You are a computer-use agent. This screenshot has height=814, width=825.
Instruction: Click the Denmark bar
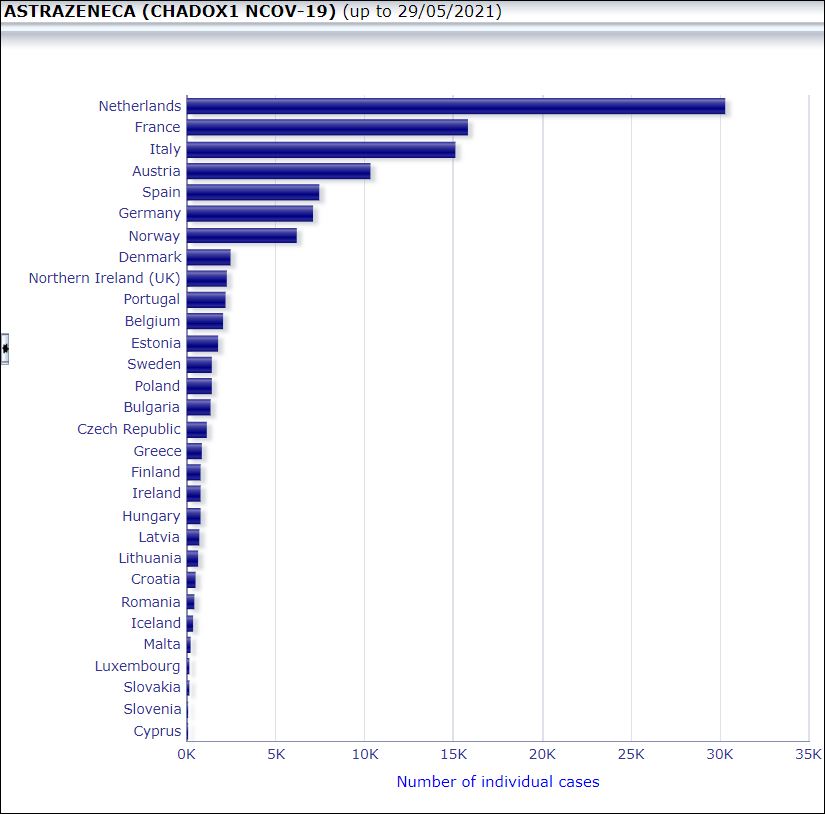(208, 257)
